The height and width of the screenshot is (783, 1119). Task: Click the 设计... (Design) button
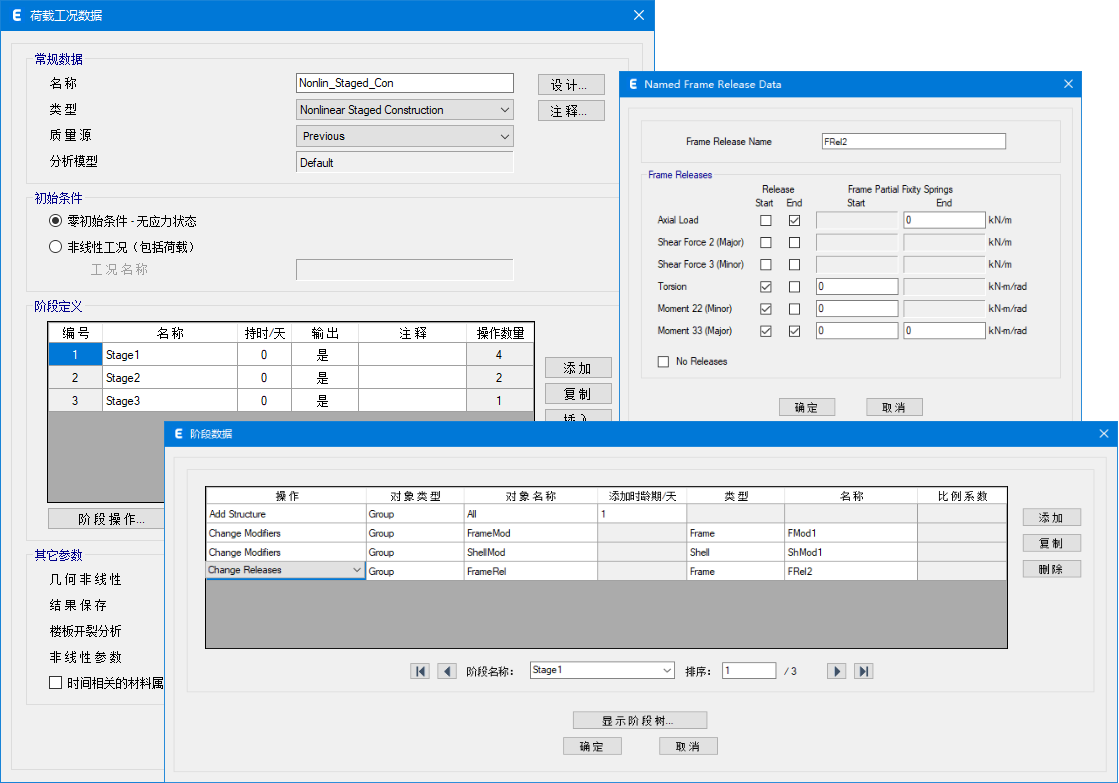pos(571,85)
